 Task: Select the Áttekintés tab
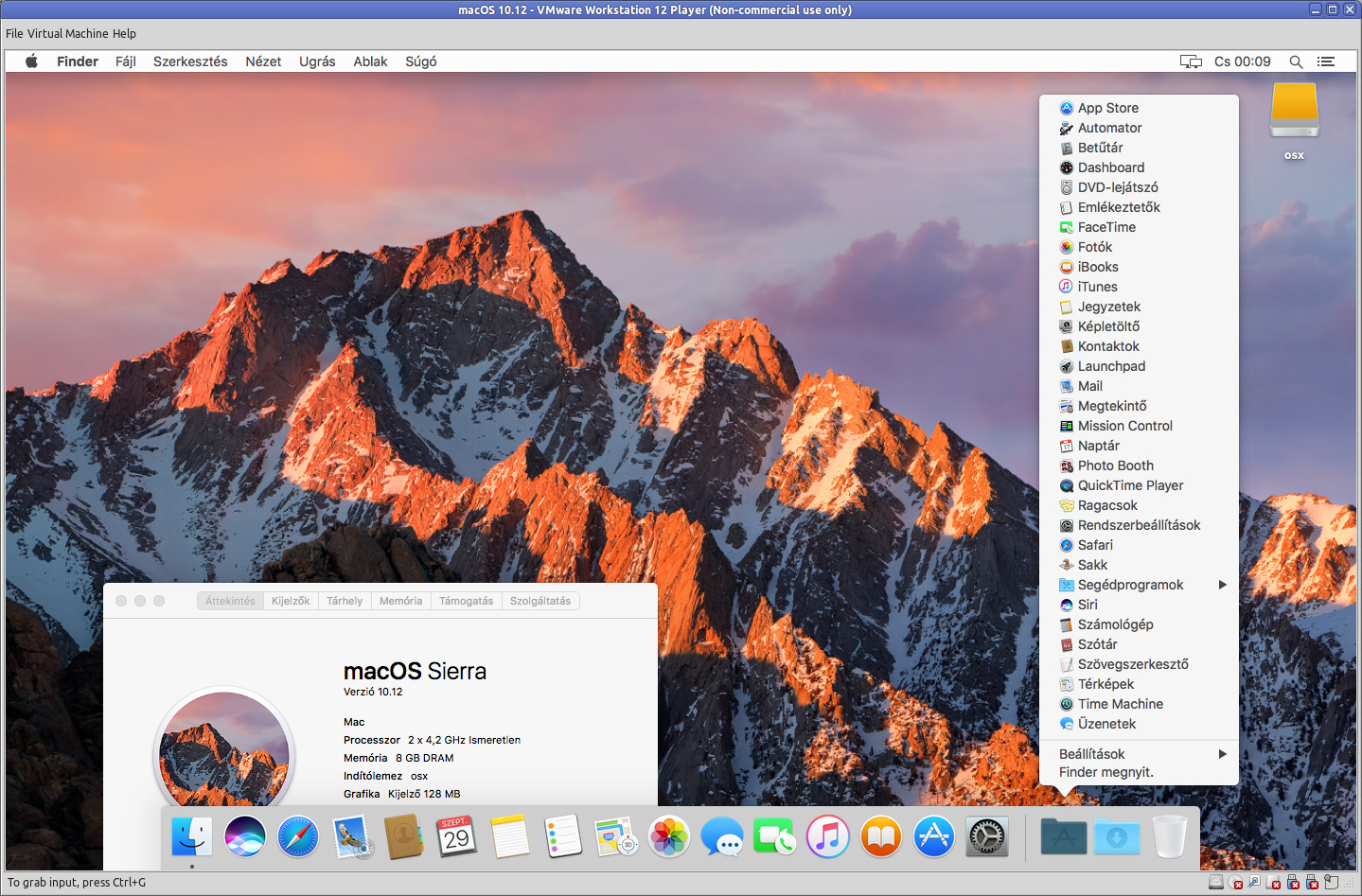pyautogui.click(x=230, y=601)
